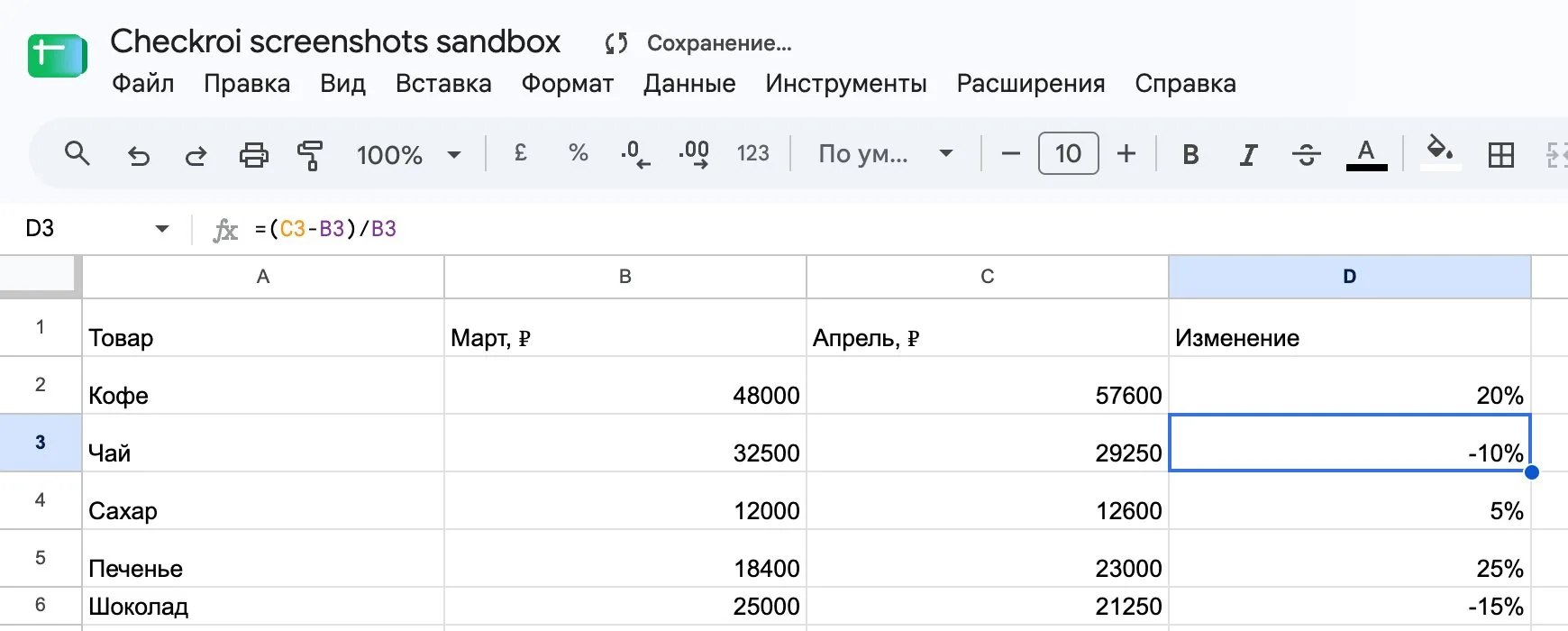This screenshot has width=1568, height=631.
Task: Select the cell Апрель, ₽
Action: 988,328
